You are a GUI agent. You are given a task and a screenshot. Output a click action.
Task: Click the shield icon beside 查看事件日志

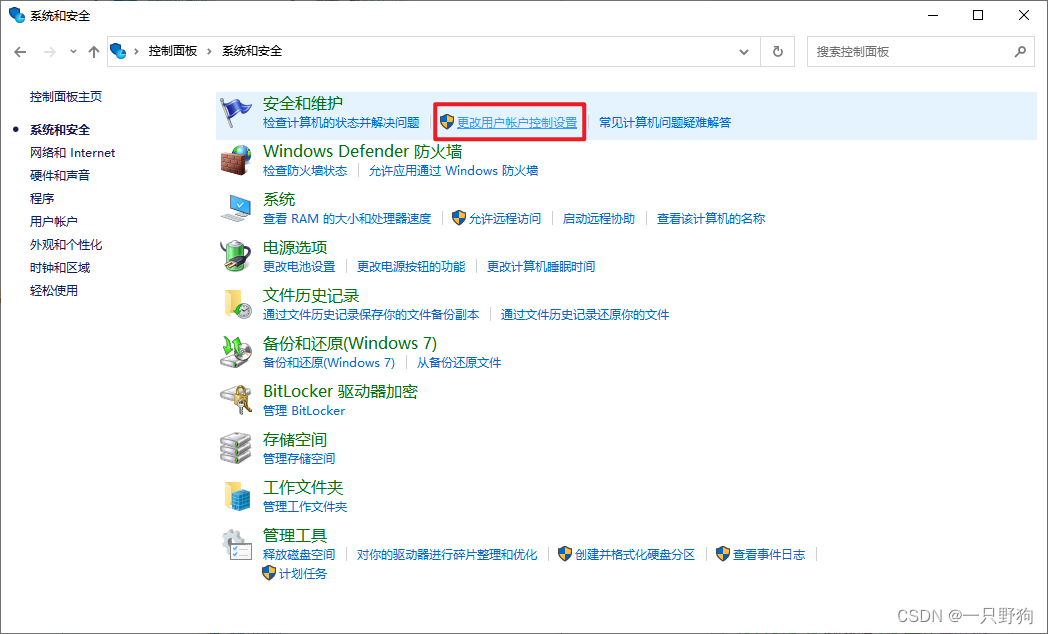pyautogui.click(x=723, y=554)
